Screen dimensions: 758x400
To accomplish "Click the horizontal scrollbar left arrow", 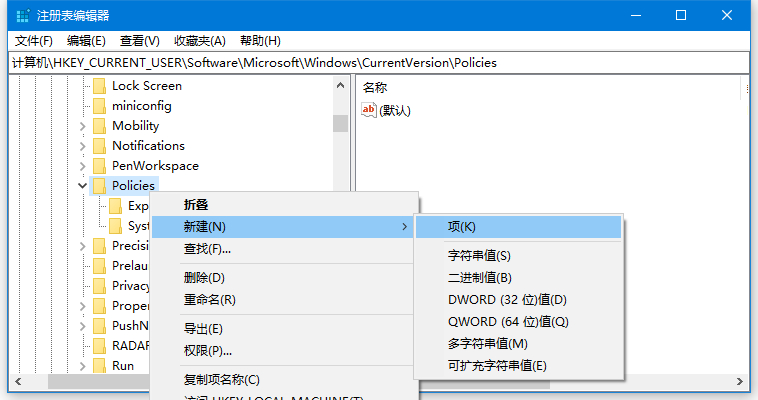I will tap(18, 381).
